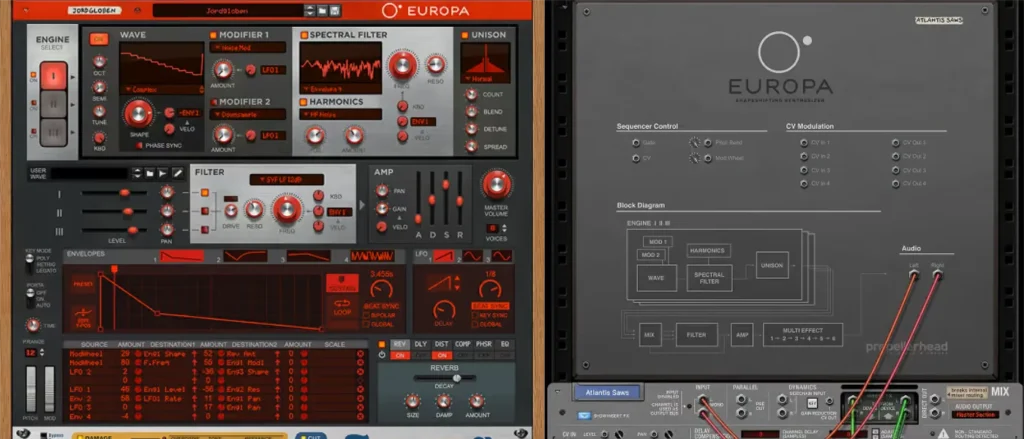Click the Right audio output jack
This screenshot has width=1024, height=439.
(937, 275)
